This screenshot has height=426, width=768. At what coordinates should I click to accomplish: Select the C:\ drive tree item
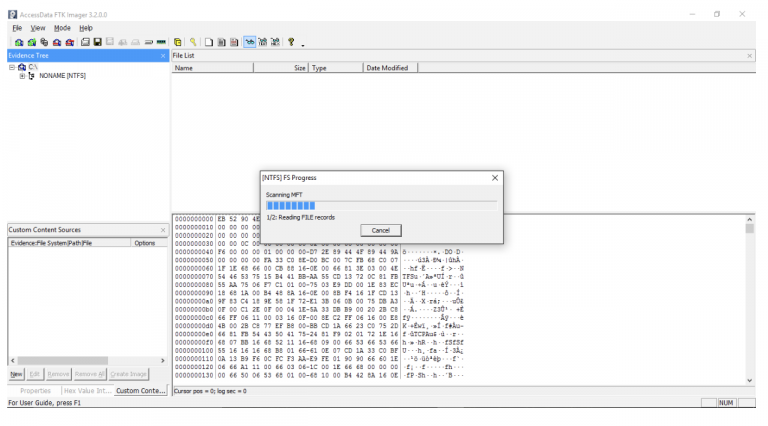pos(33,67)
